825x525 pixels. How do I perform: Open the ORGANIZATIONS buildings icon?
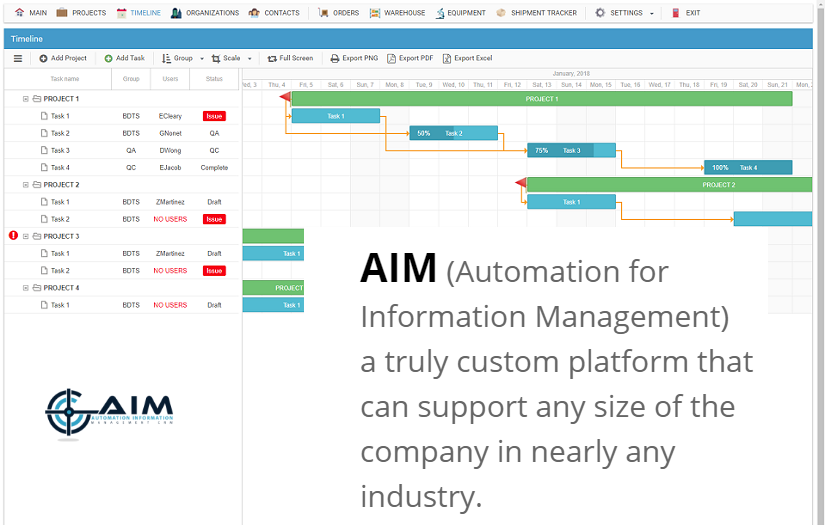point(176,13)
